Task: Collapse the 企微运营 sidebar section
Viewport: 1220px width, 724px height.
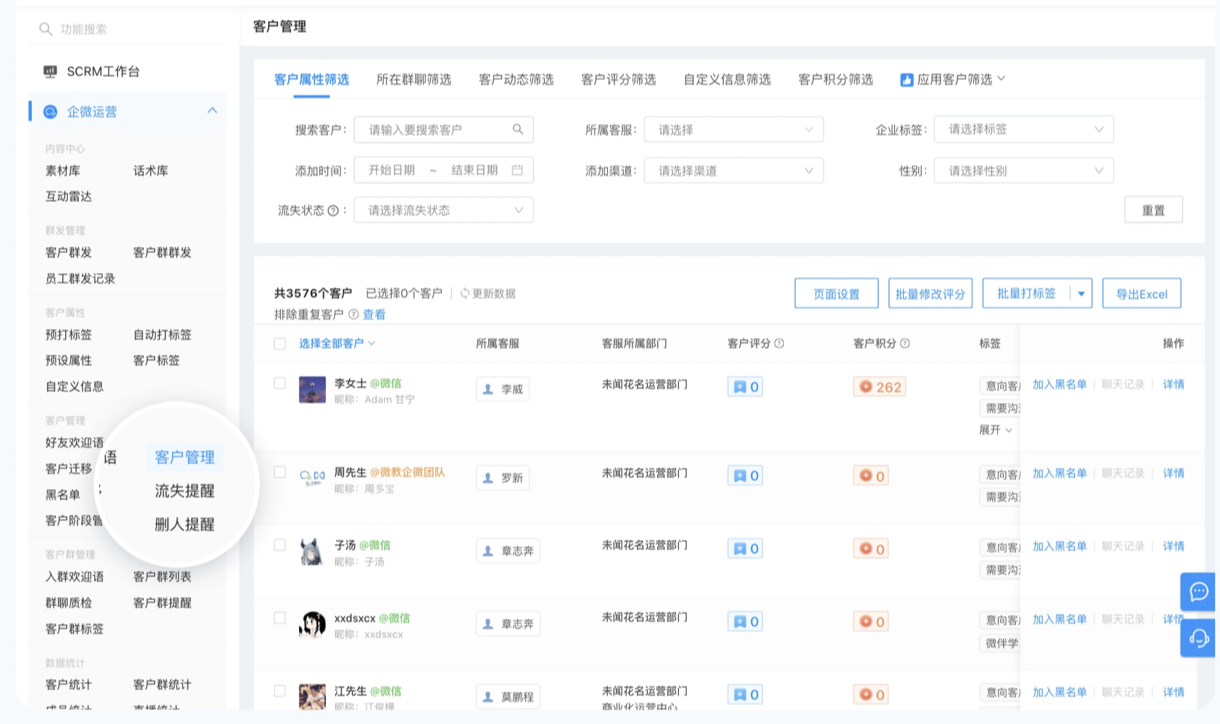Action: click(212, 111)
